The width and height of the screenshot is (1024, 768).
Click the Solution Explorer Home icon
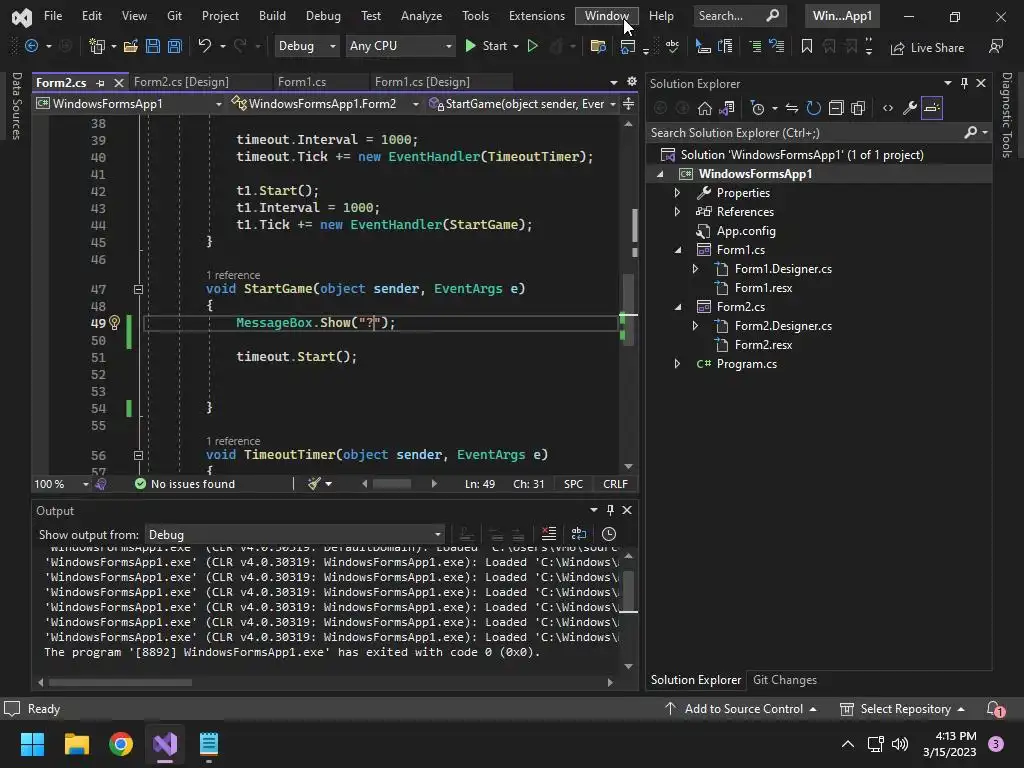(x=705, y=108)
